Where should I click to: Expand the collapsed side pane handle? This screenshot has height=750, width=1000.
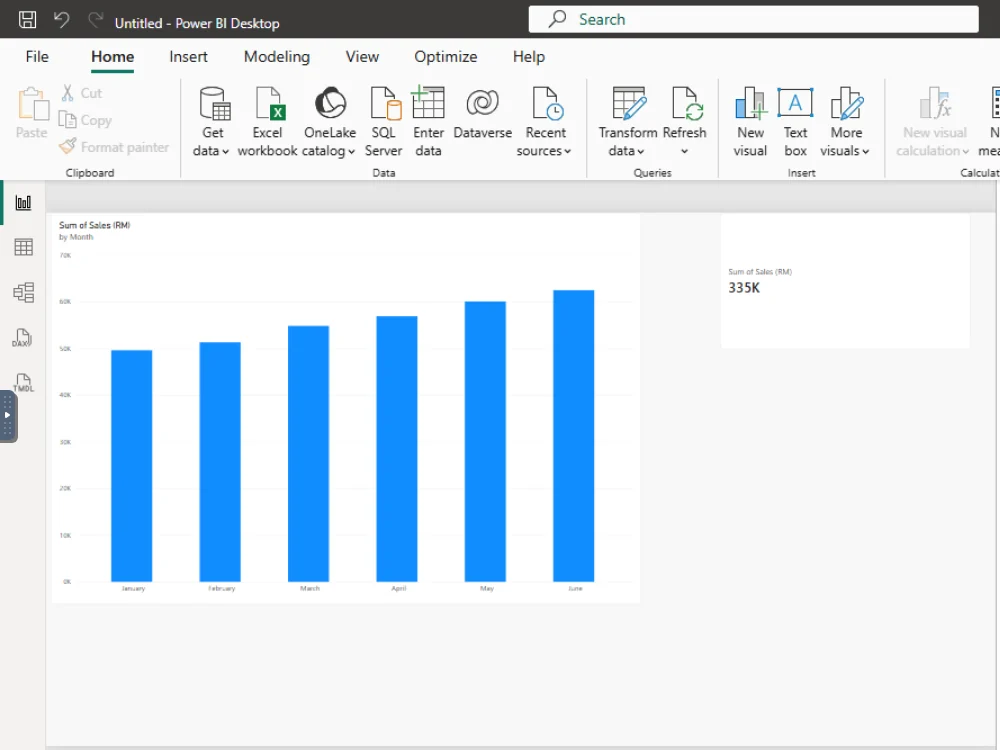click(x=8, y=416)
